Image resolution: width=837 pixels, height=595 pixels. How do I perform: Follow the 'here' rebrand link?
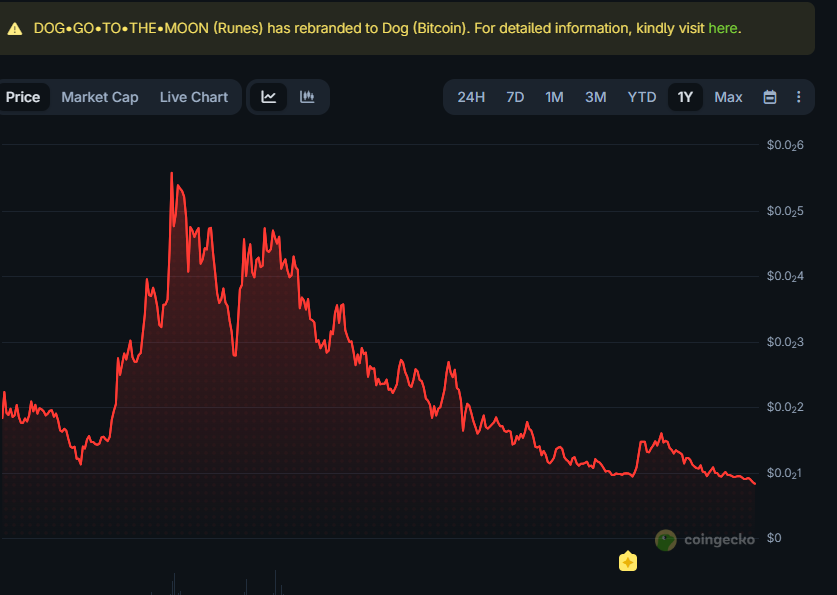coord(723,28)
